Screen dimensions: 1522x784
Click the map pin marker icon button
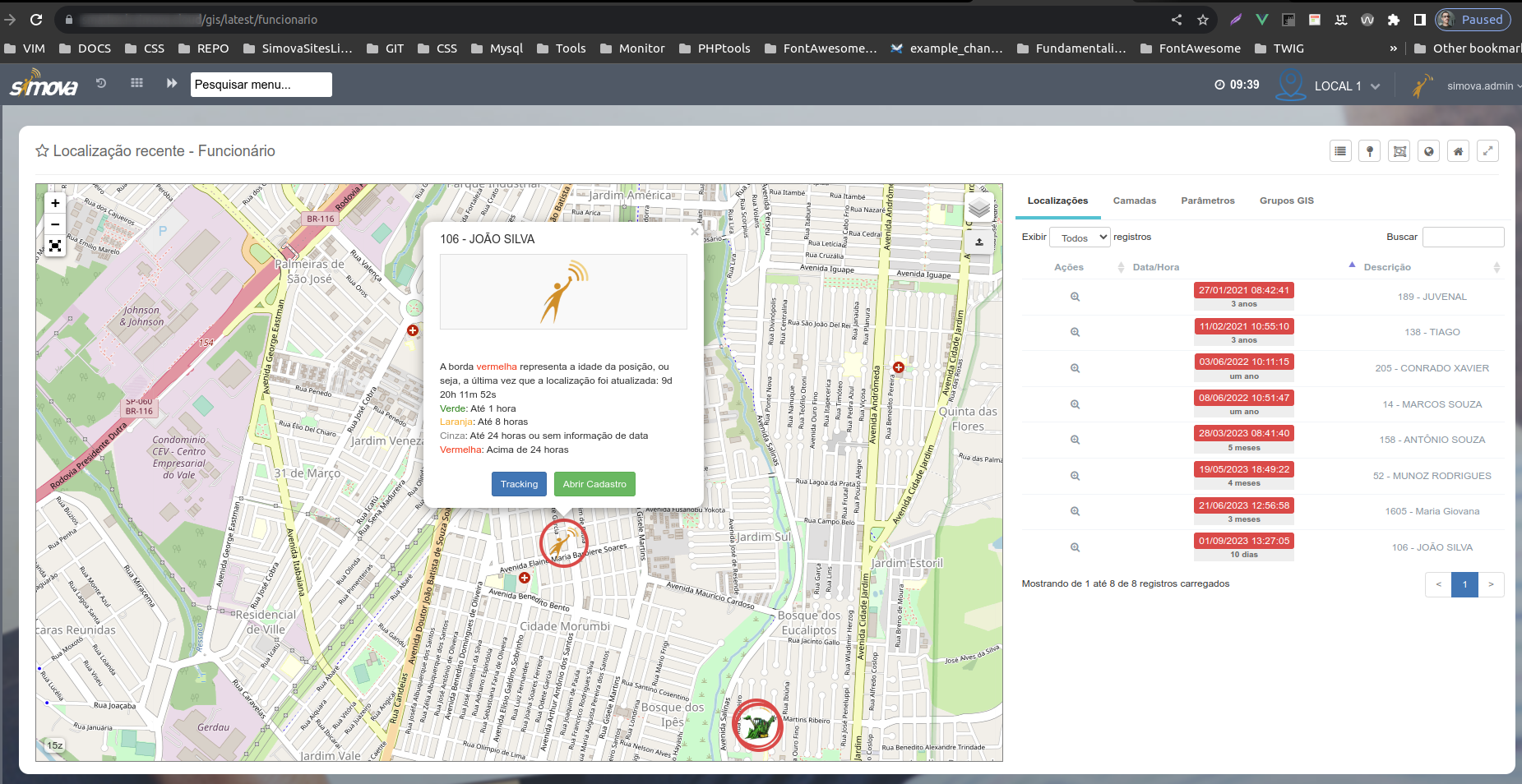[x=1369, y=151]
